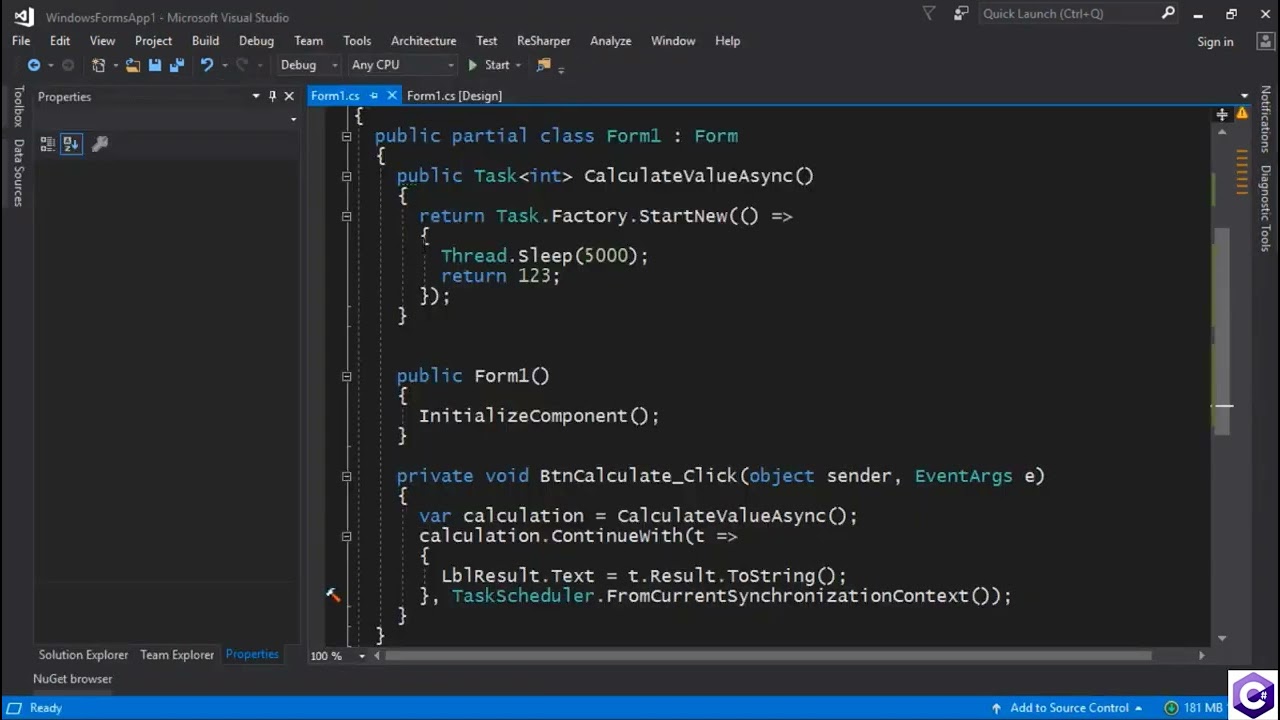Close the Form1.cs tab
1280x720 pixels.
pyautogui.click(x=391, y=96)
